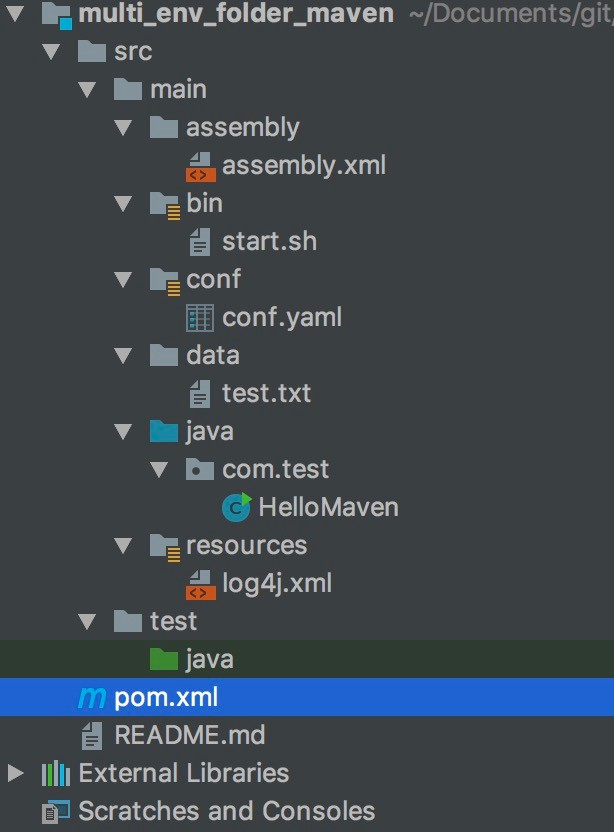Collapse the main folder
The width and height of the screenshot is (614, 832).
click(x=87, y=88)
